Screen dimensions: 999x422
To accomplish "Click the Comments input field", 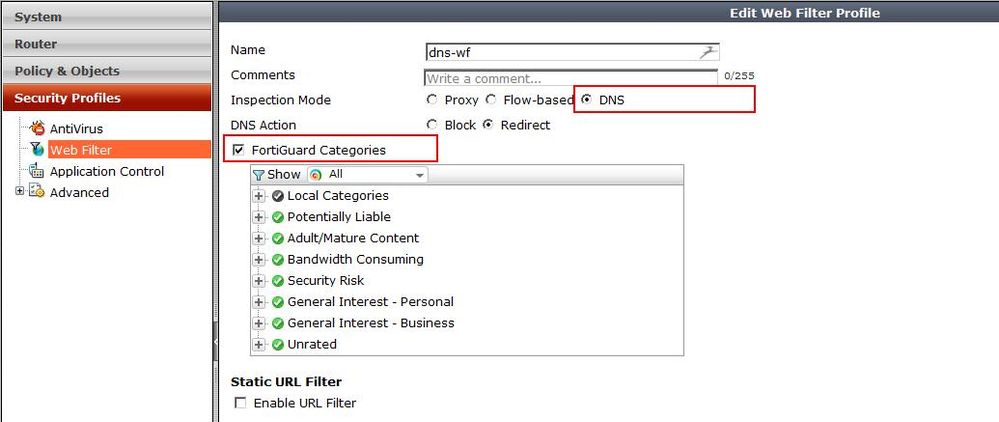I will pyautogui.click(x=571, y=78).
